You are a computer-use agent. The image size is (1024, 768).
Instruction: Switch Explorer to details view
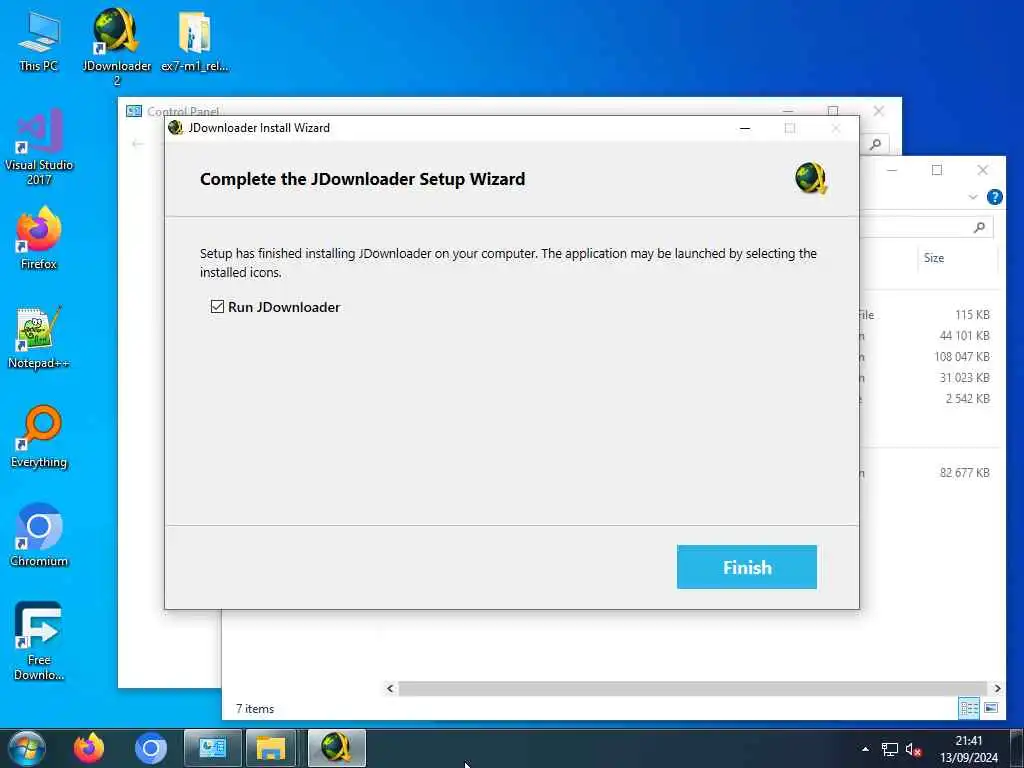968,708
